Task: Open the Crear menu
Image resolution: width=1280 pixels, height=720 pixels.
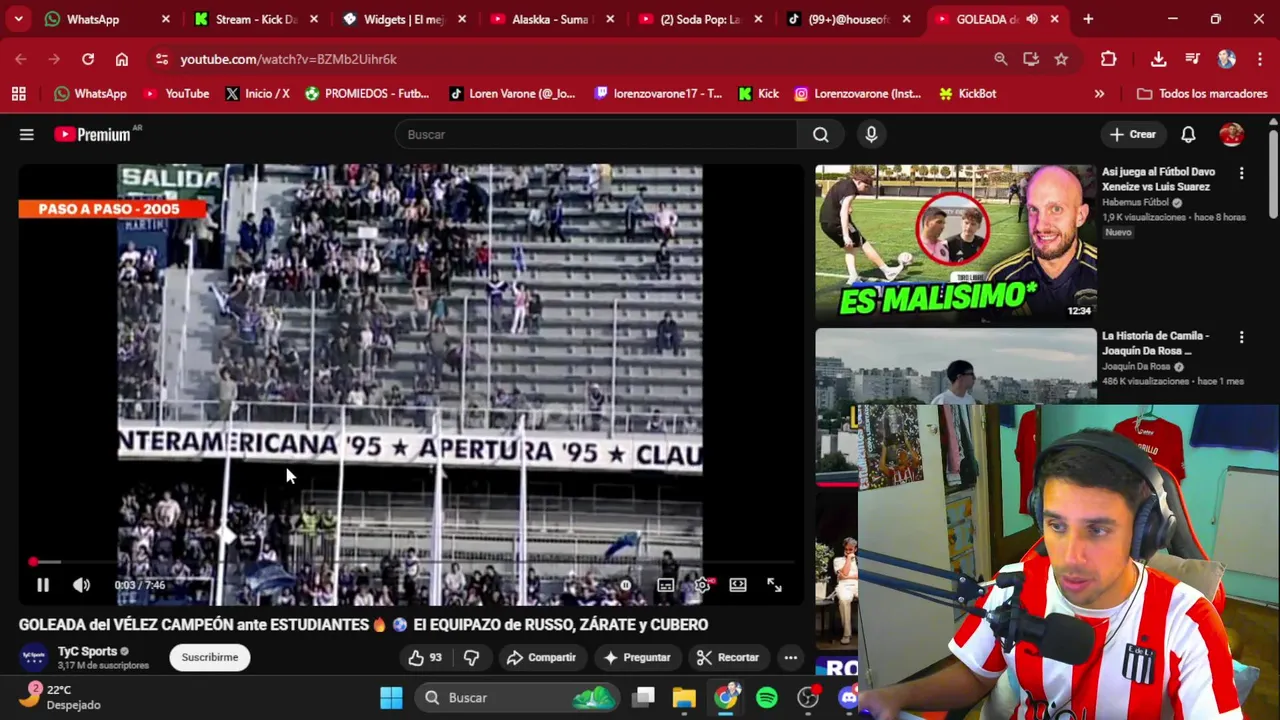Action: 1132,134
